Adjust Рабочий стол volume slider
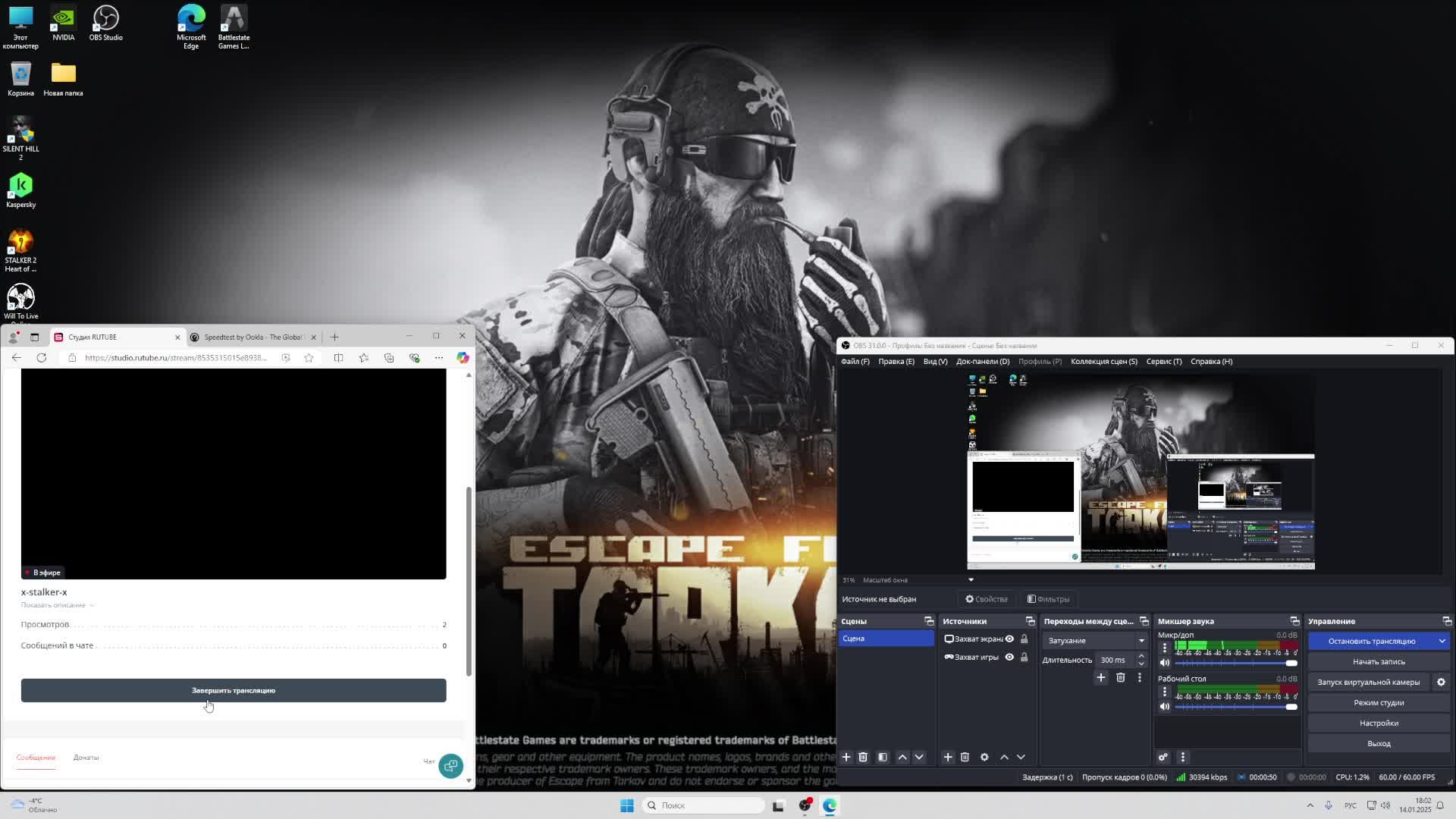The height and width of the screenshot is (819, 1456). coord(1236,707)
